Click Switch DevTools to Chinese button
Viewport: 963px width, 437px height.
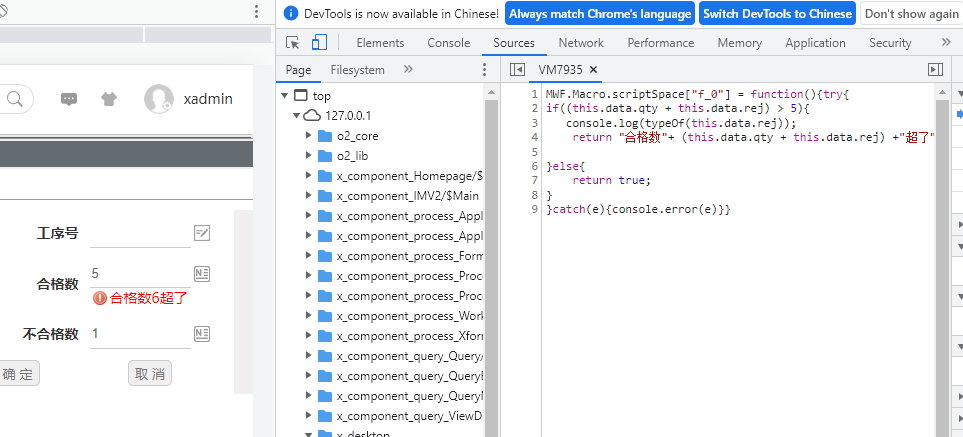(776, 14)
